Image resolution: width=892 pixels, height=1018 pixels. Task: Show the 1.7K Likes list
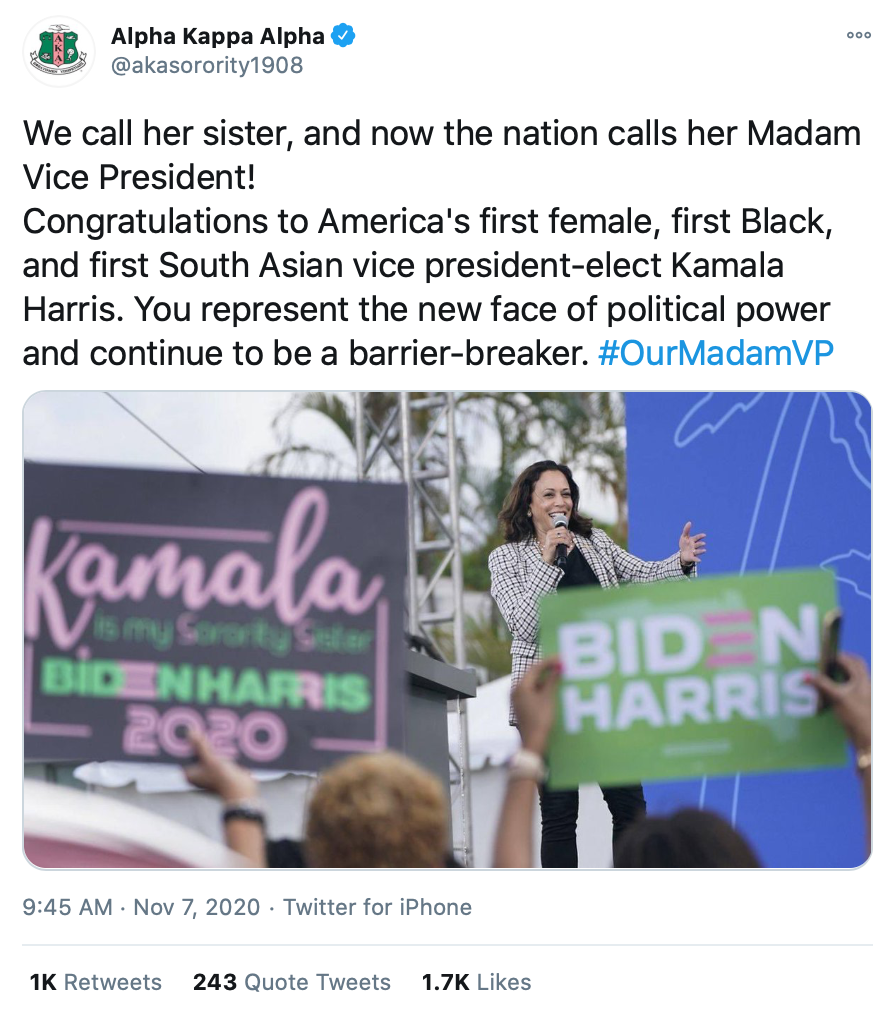click(x=476, y=982)
